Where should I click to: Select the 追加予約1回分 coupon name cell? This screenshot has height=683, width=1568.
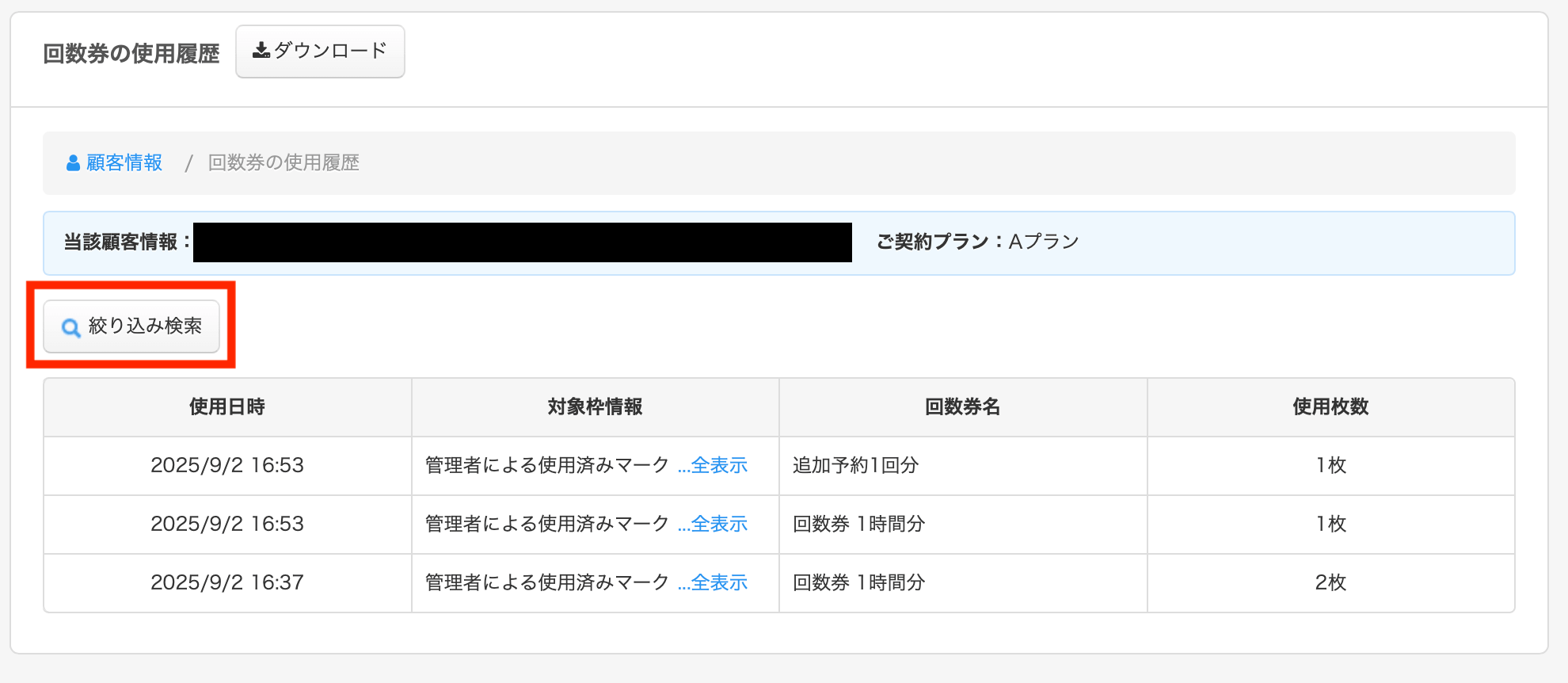click(855, 466)
